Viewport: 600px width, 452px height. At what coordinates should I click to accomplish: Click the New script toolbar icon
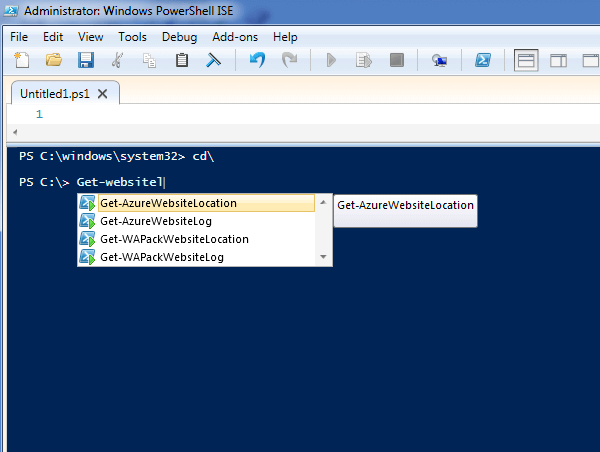(x=21, y=60)
